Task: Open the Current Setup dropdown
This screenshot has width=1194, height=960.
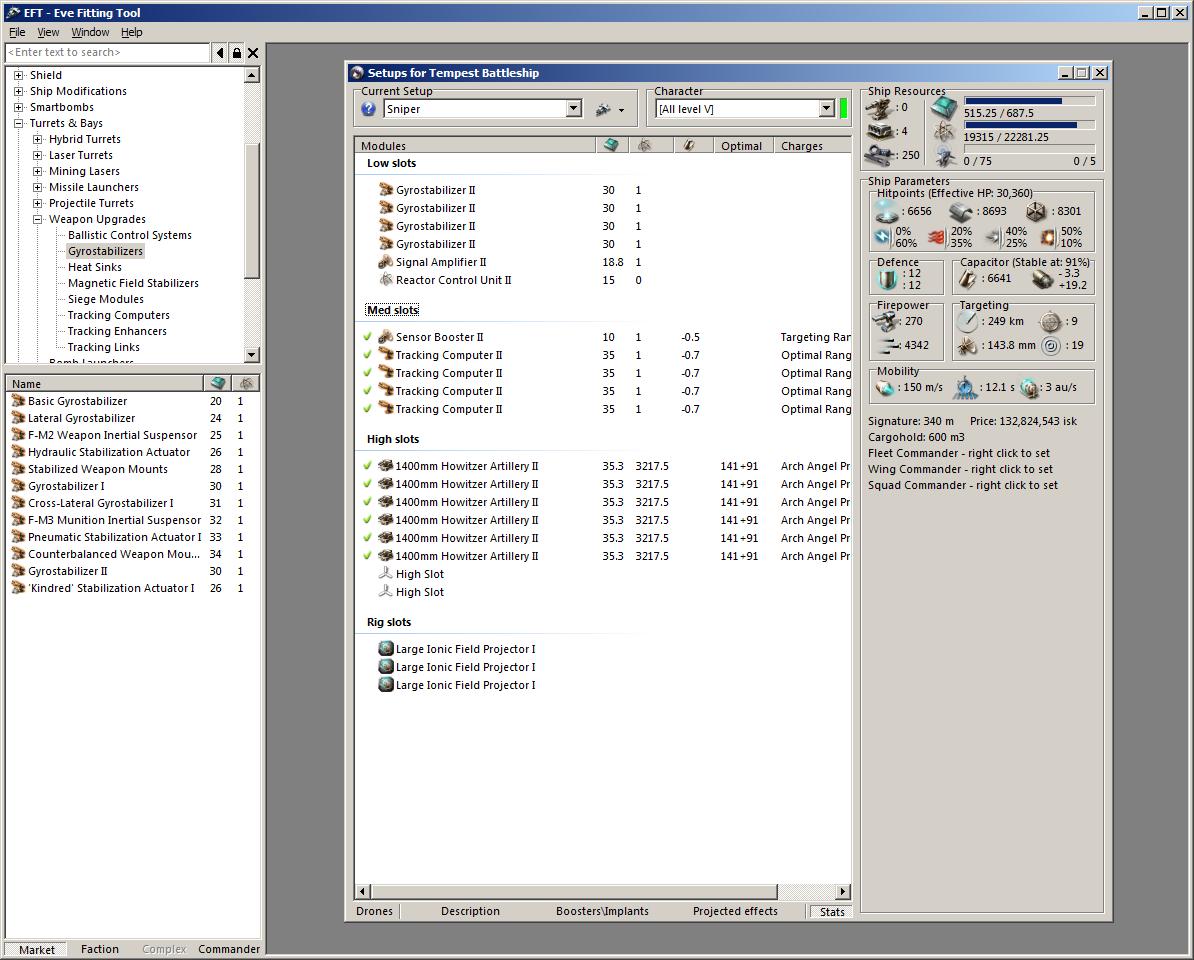Action: (x=574, y=109)
